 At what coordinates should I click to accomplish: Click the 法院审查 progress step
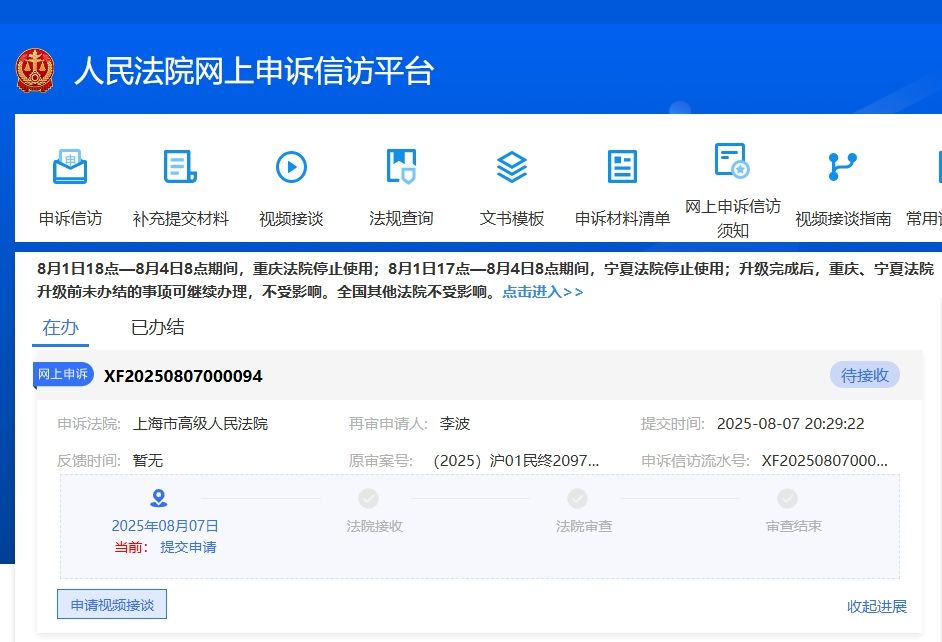point(577,498)
